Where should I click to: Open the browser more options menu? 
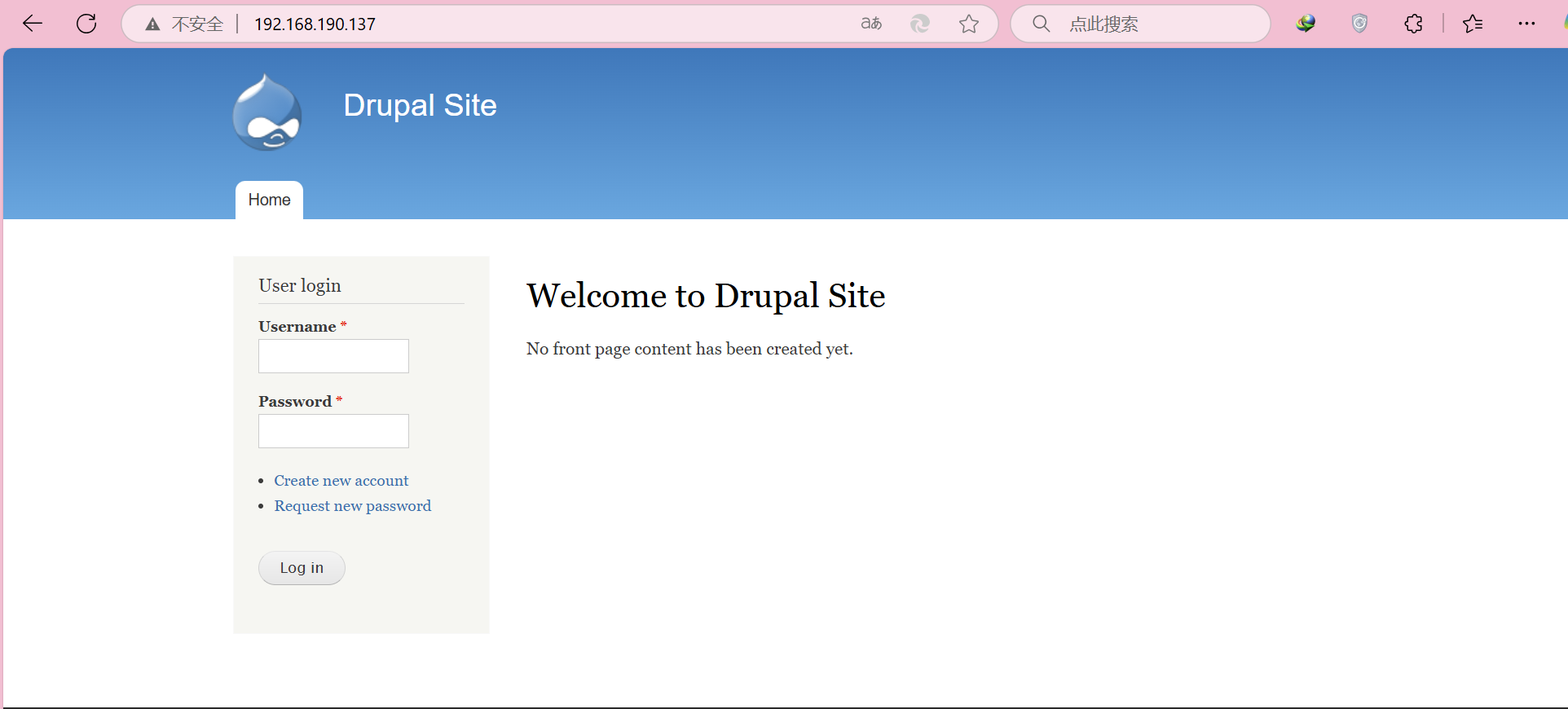[x=1526, y=24]
